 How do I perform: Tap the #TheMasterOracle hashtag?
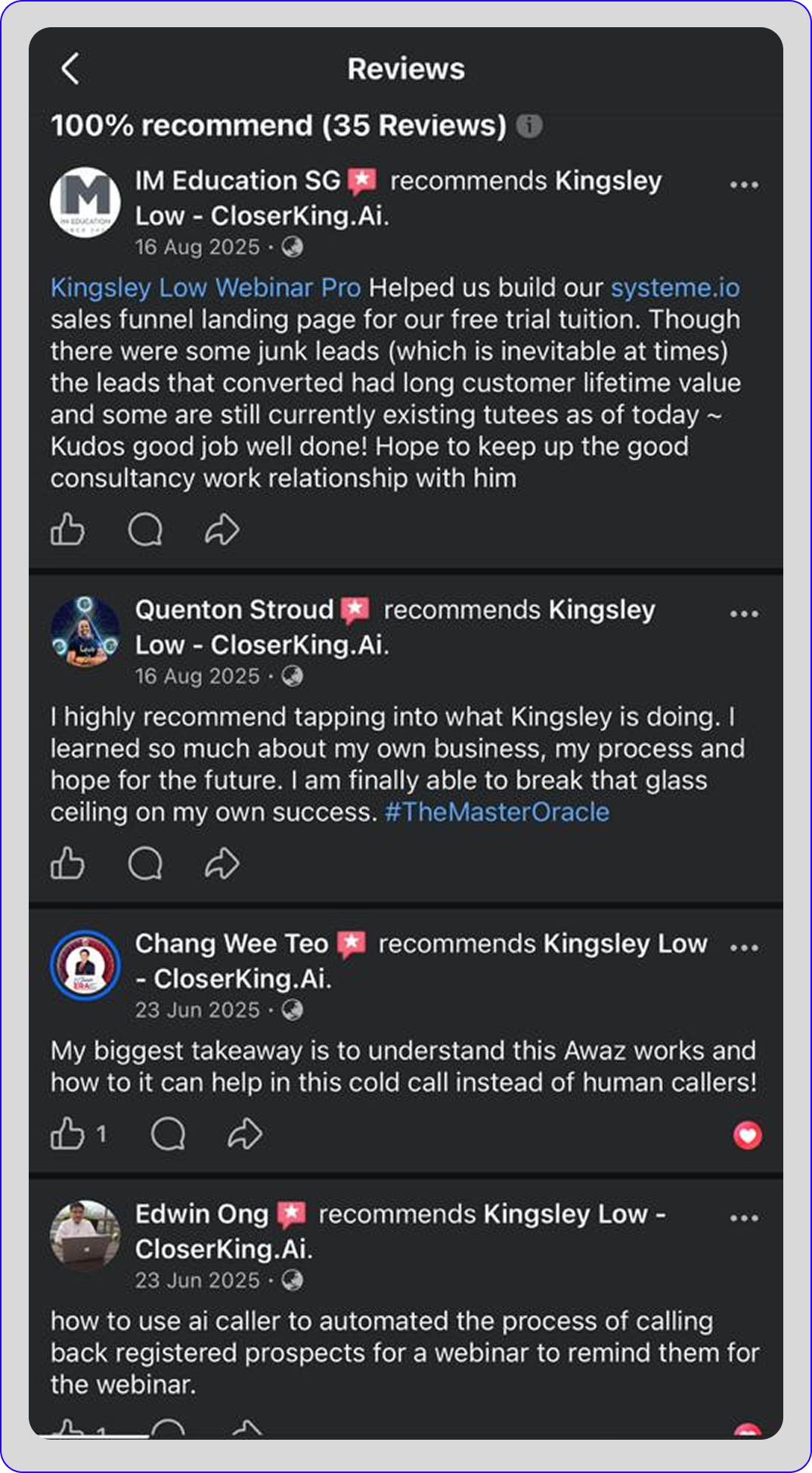(x=497, y=812)
